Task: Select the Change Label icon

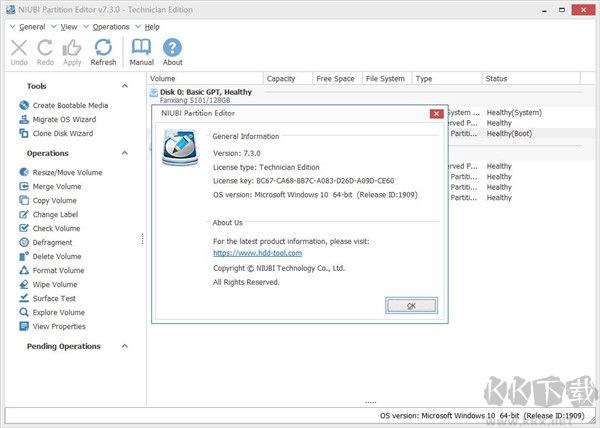Action: pos(24,214)
